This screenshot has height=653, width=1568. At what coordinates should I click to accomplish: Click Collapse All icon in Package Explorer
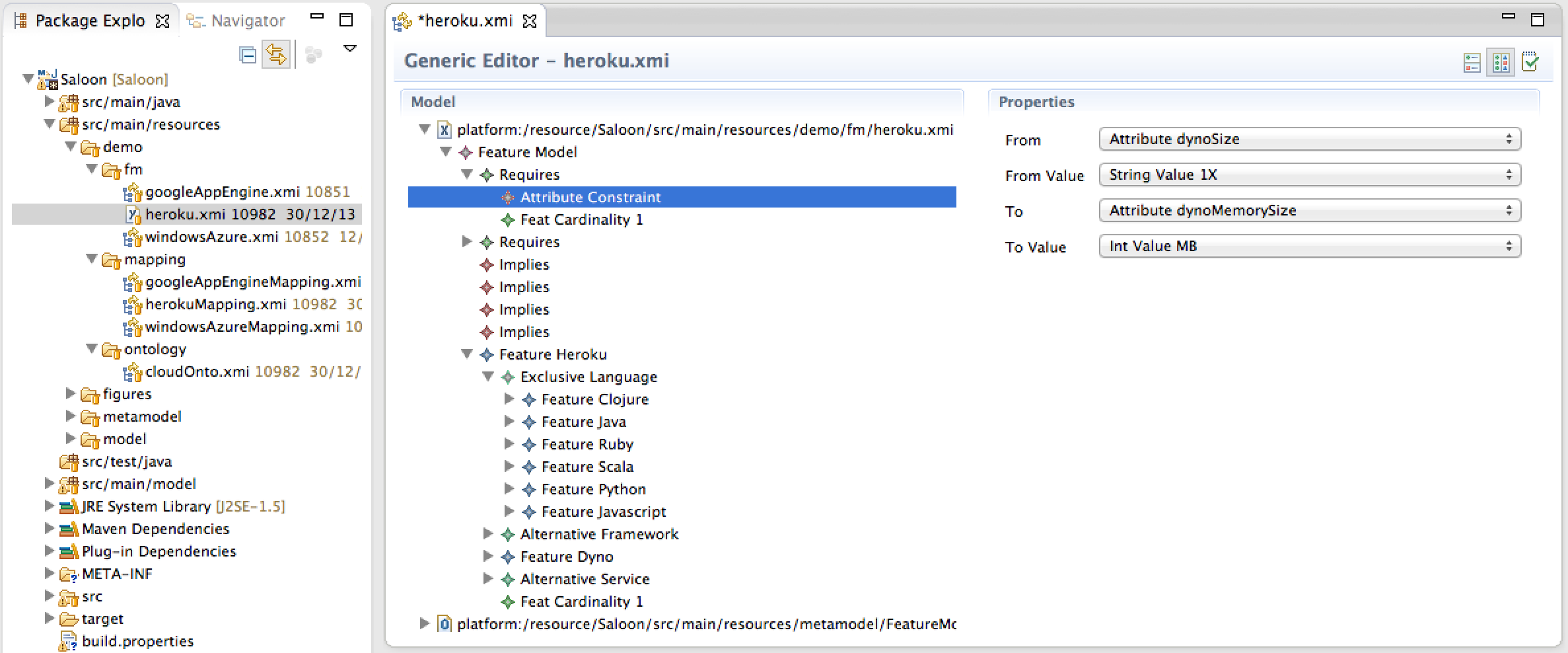click(x=248, y=56)
